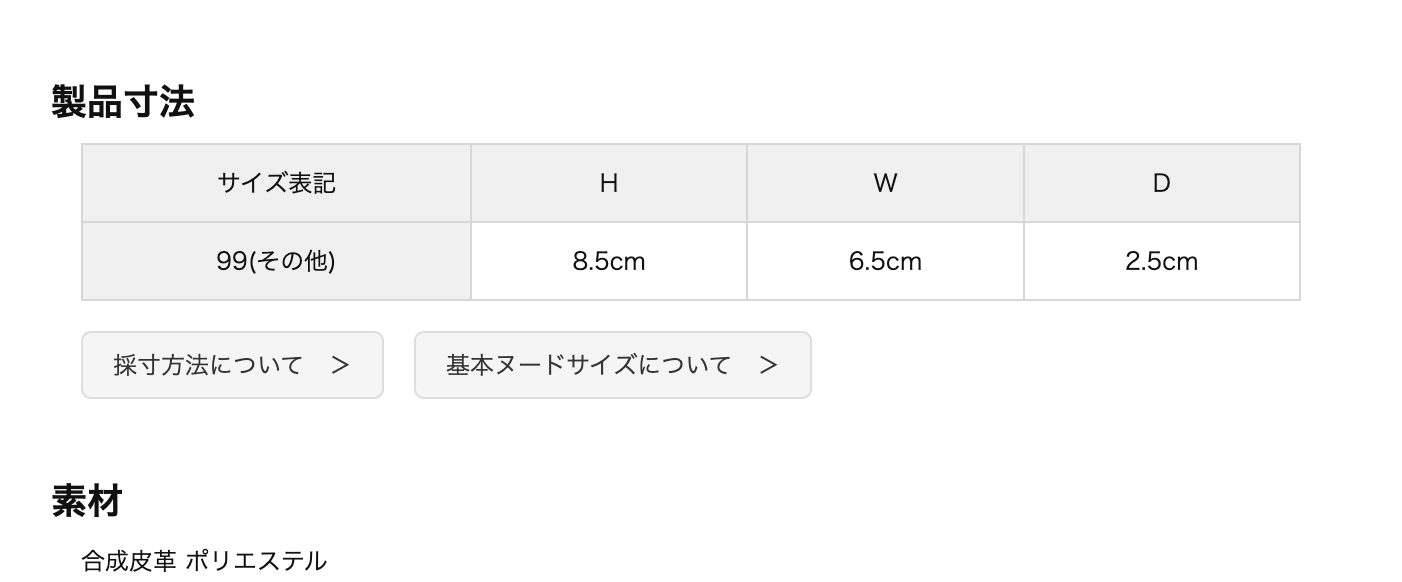Click the サイズ表記 header cell
The height and width of the screenshot is (582, 1402).
[276, 183]
